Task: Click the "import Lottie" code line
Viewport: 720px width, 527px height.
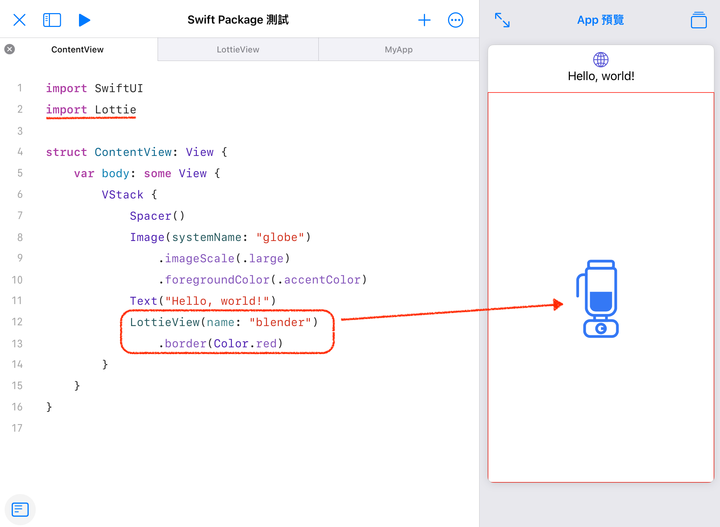Action: click(x=91, y=110)
